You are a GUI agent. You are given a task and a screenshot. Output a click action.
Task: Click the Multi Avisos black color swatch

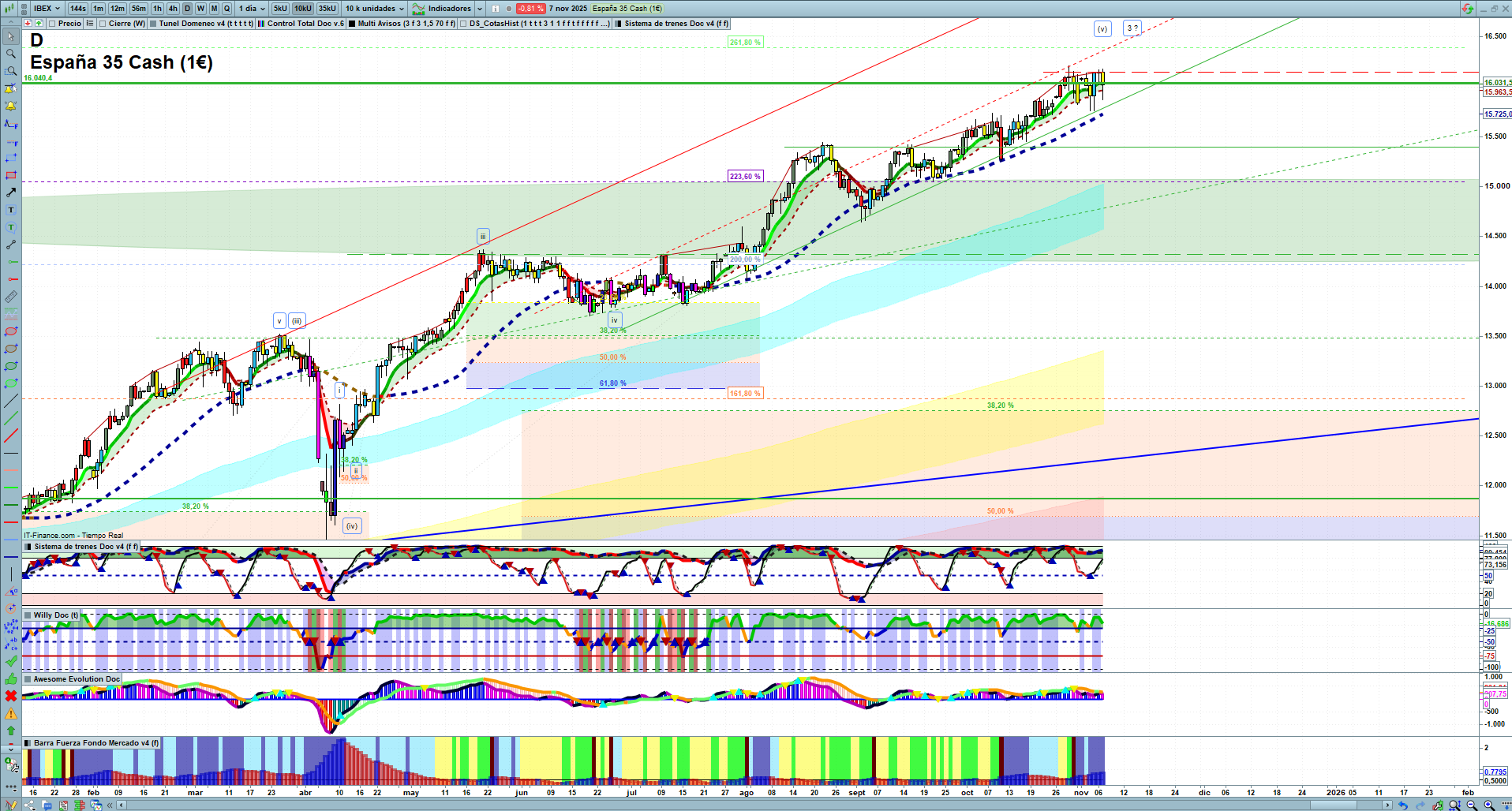(x=352, y=24)
